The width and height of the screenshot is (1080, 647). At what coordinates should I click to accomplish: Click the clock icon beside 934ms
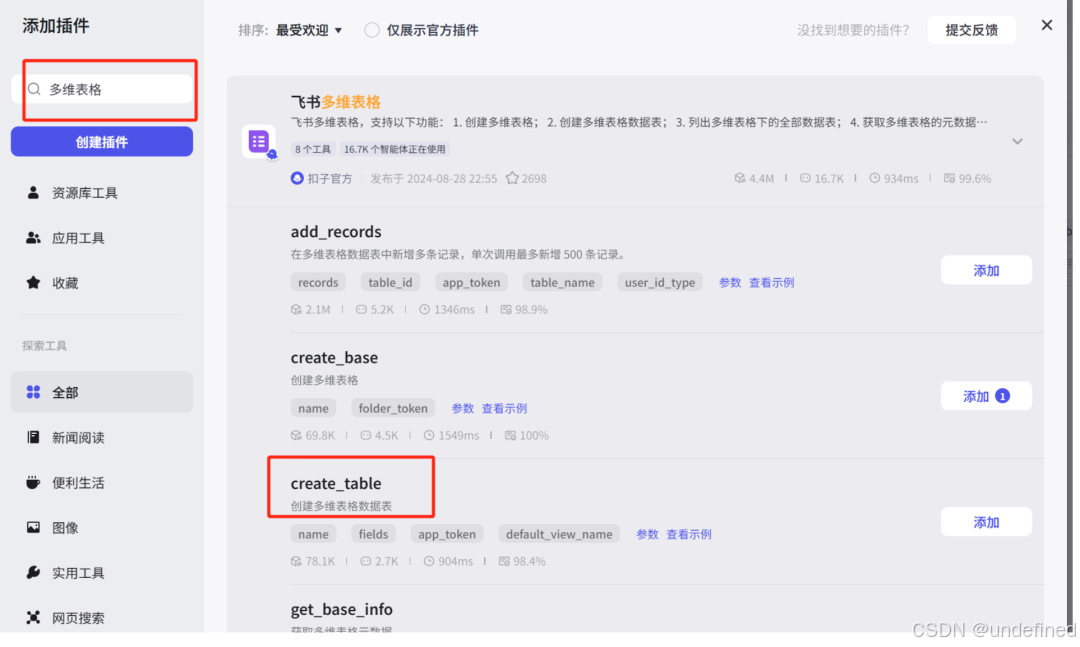(x=875, y=178)
